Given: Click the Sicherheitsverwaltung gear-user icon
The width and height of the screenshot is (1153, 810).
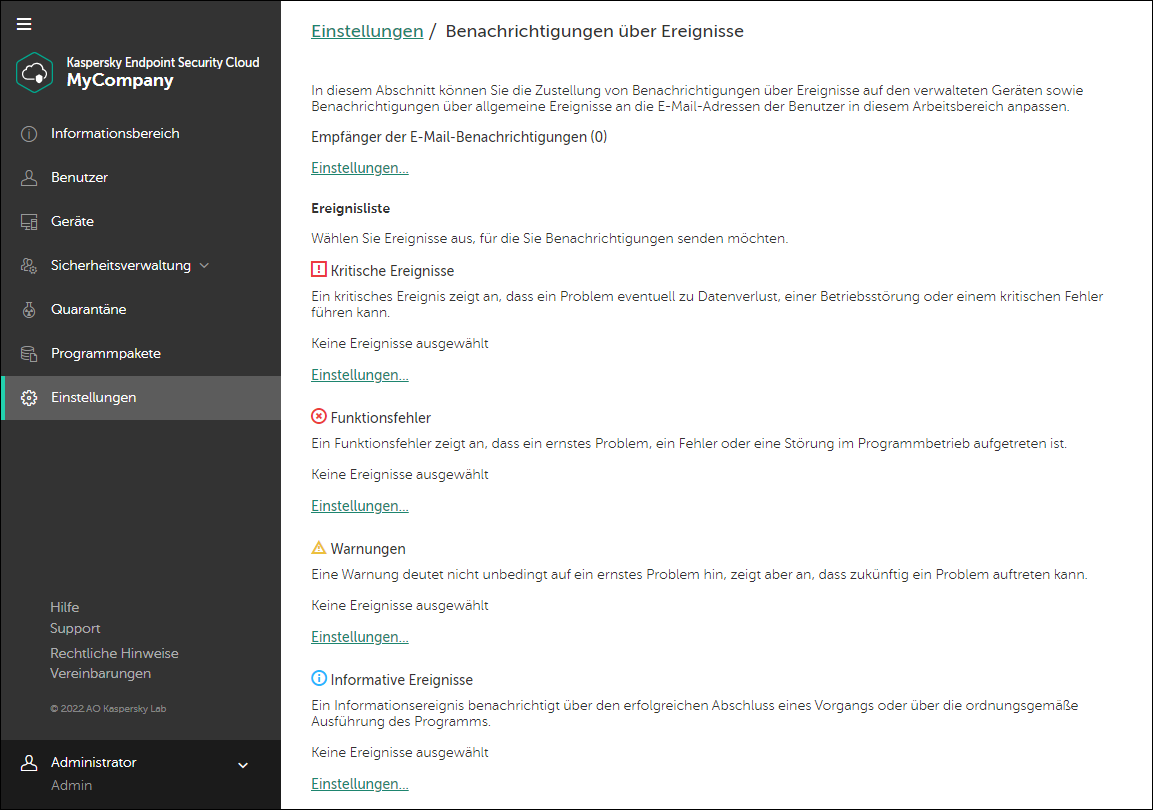Looking at the screenshot, I should (x=29, y=266).
